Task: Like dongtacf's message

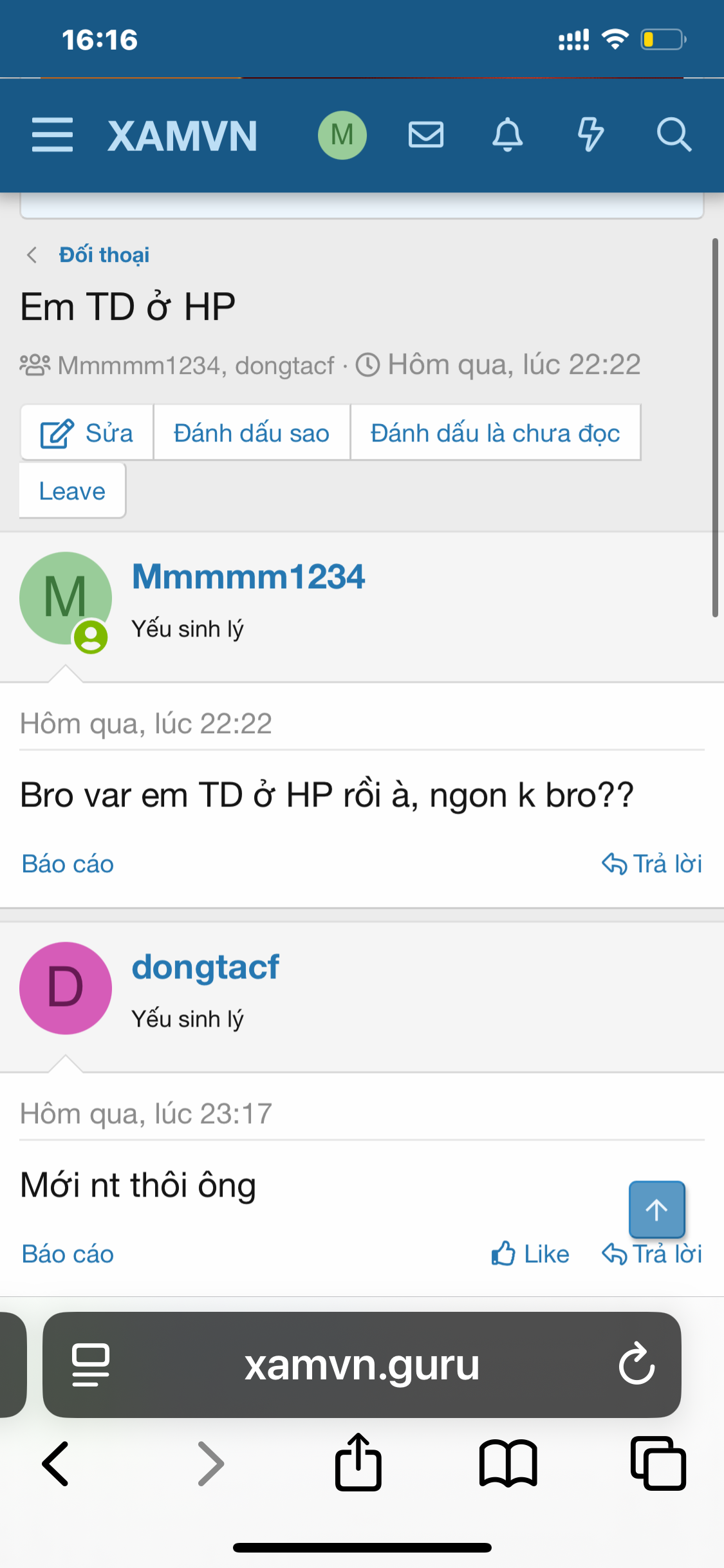Action: [x=531, y=1254]
